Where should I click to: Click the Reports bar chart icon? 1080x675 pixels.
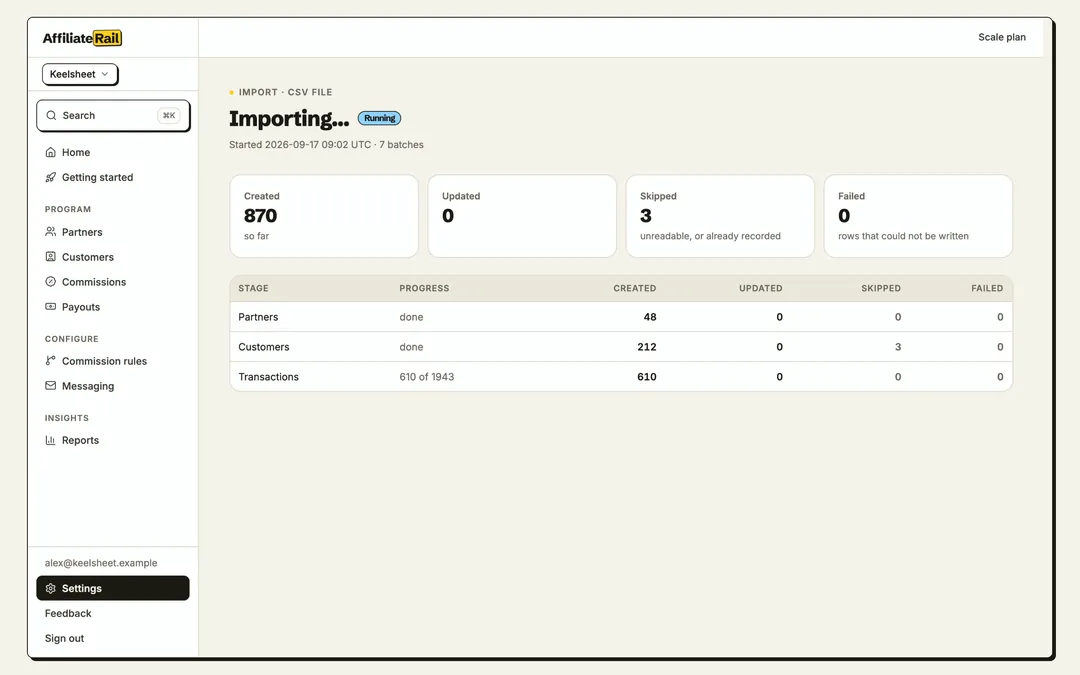50,440
